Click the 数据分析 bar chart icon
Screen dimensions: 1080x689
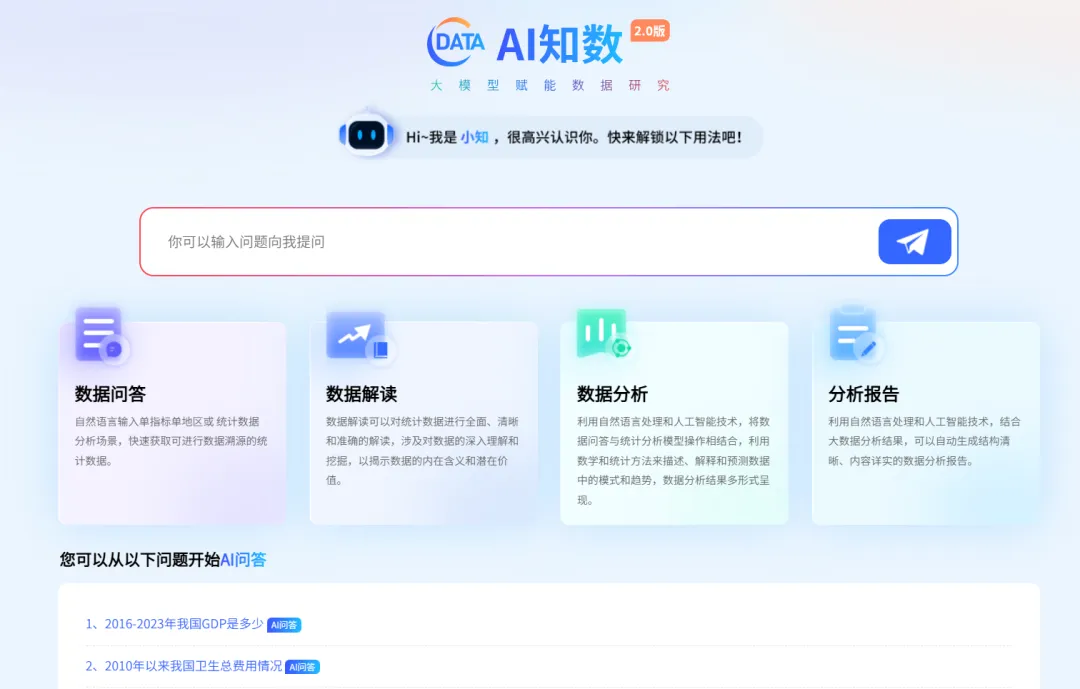tap(604, 334)
